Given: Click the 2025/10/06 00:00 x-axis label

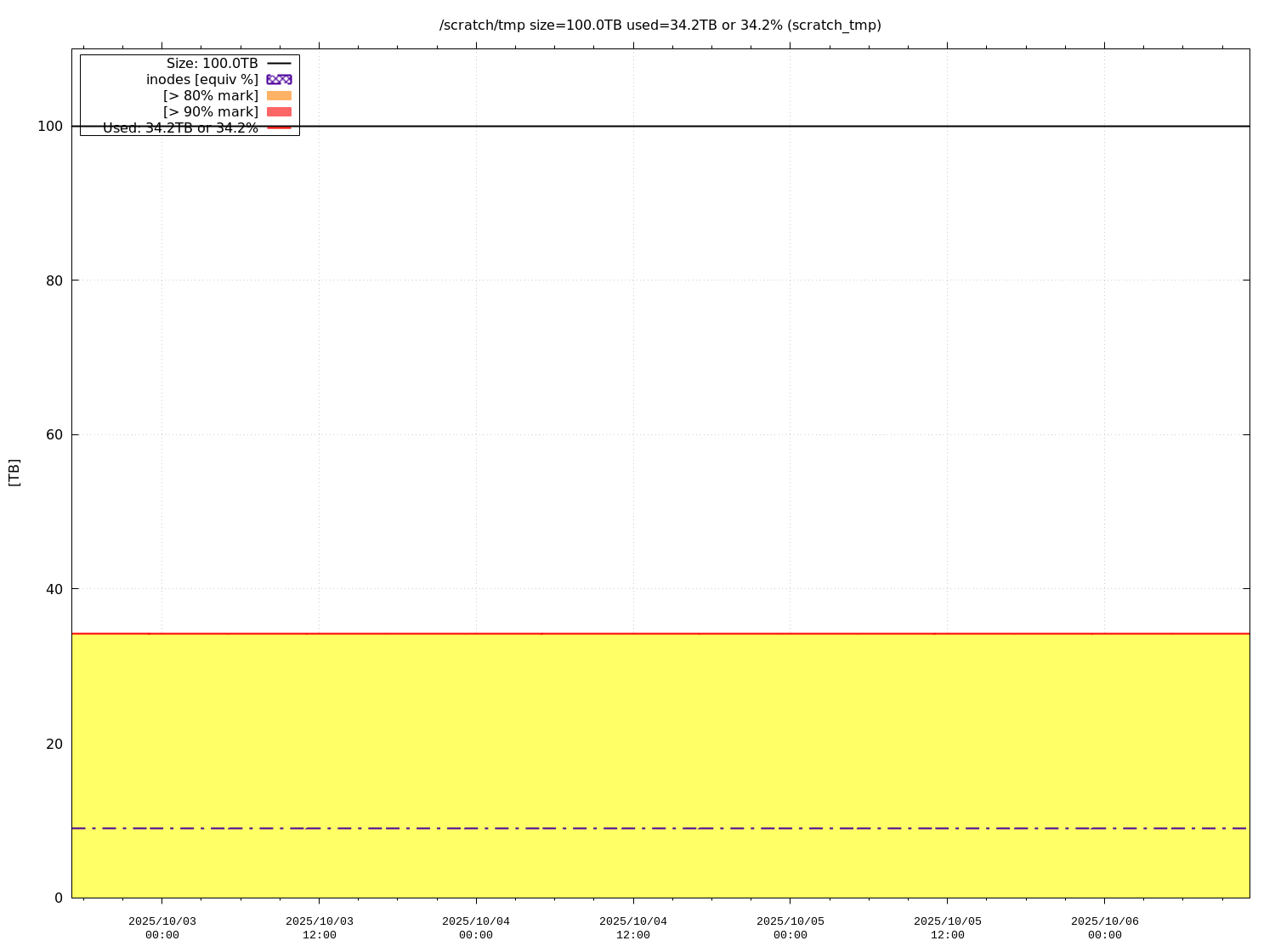Looking at the screenshot, I should pos(1104,927).
